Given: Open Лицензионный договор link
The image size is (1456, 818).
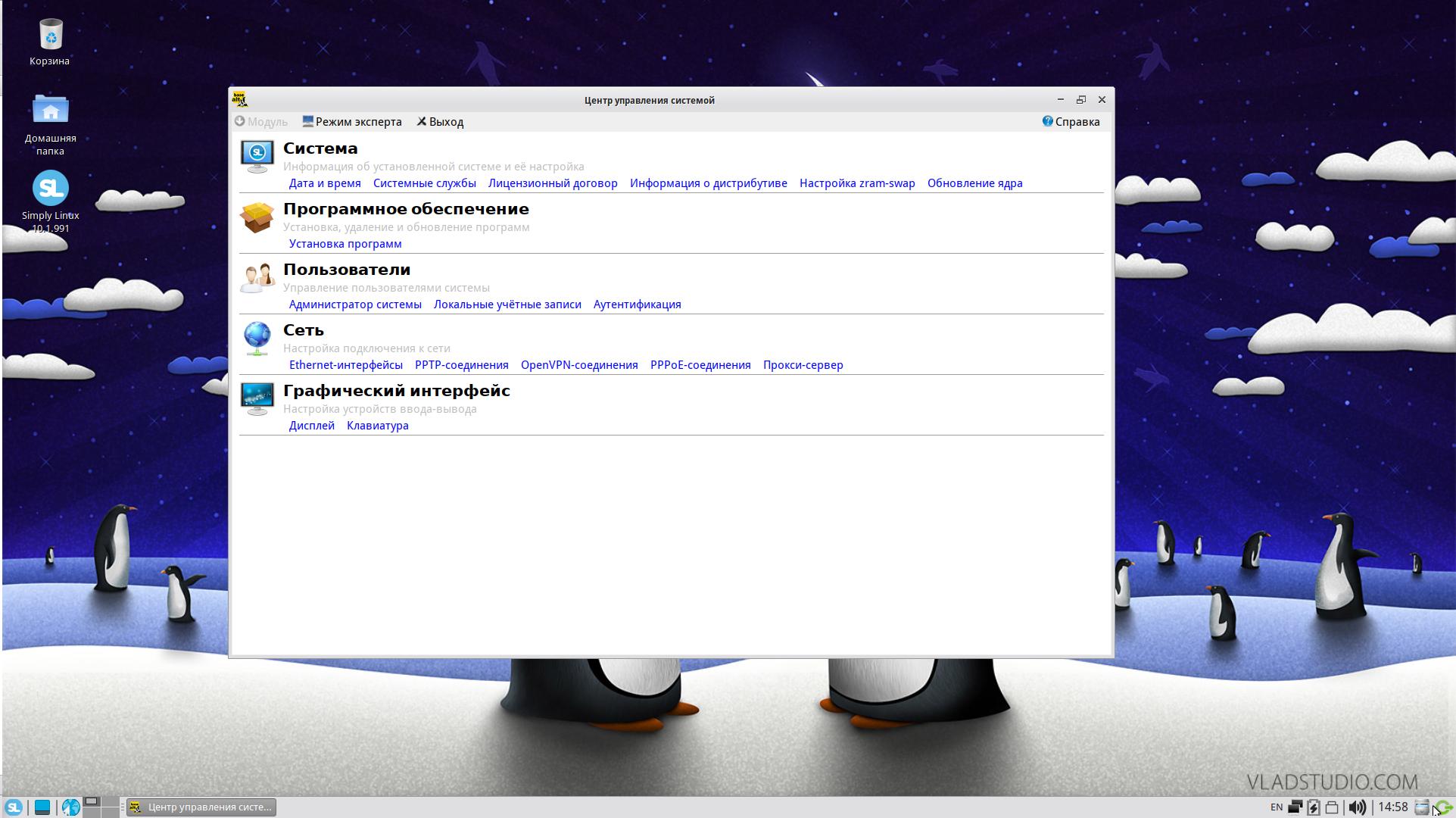Looking at the screenshot, I should tap(553, 183).
